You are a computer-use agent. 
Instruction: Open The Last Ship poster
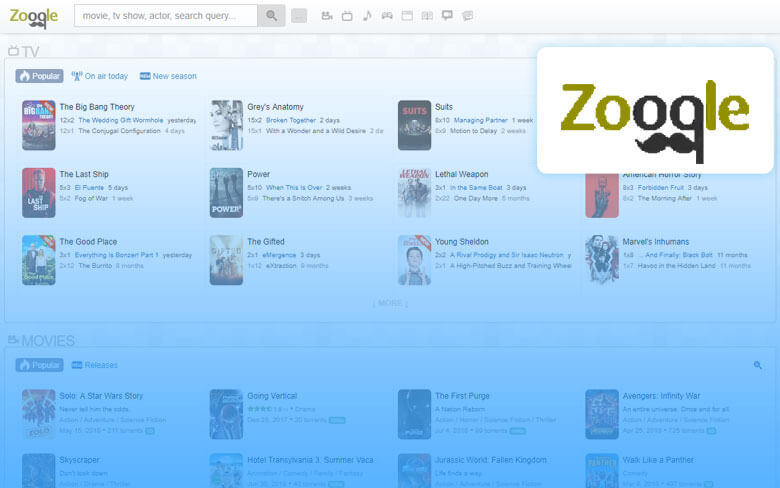pos(38,193)
